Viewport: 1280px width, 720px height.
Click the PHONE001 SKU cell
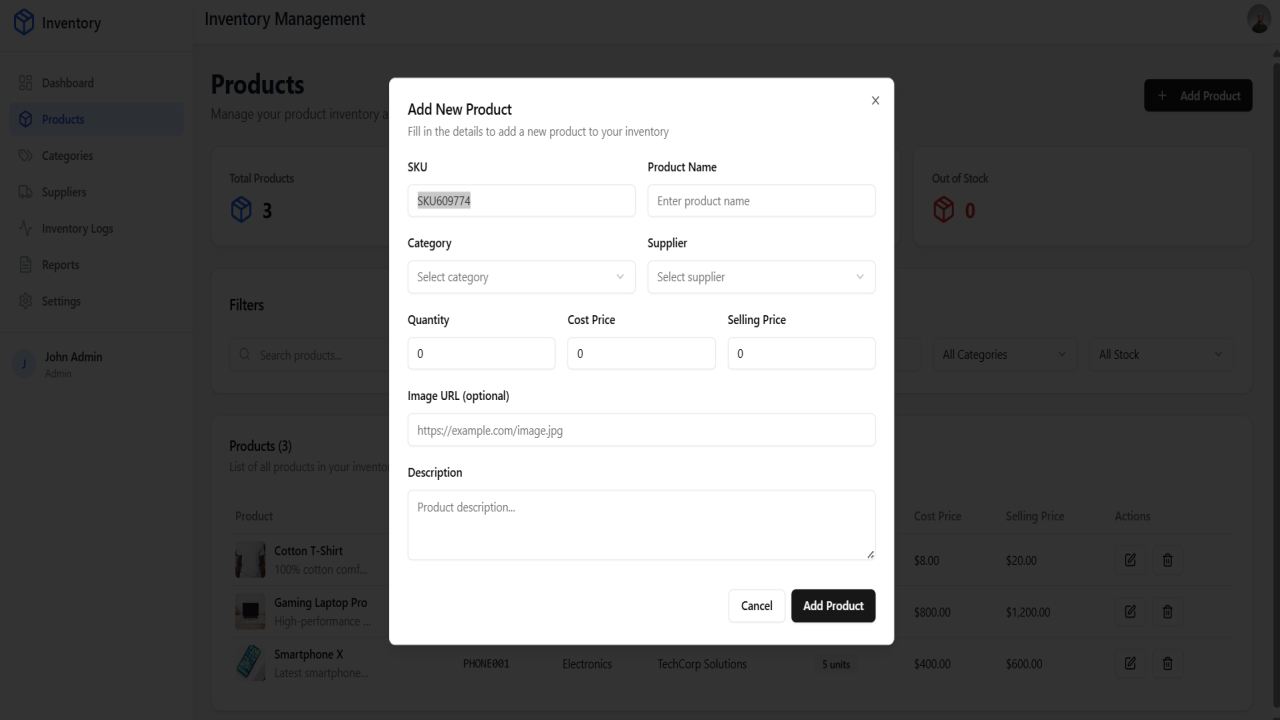pos(486,664)
